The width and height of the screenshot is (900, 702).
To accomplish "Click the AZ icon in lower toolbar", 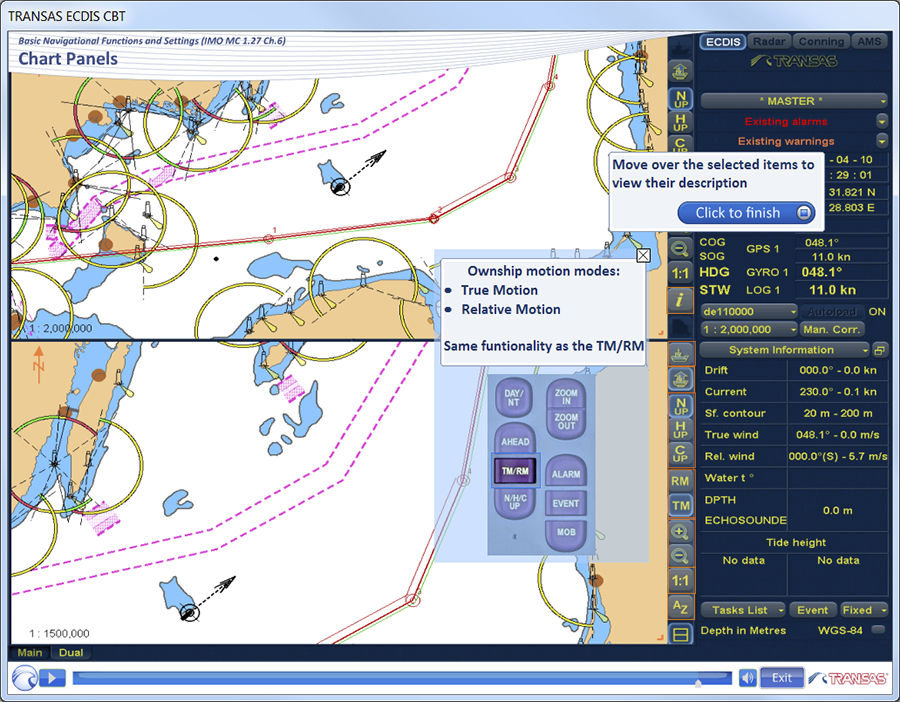I will (681, 606).
